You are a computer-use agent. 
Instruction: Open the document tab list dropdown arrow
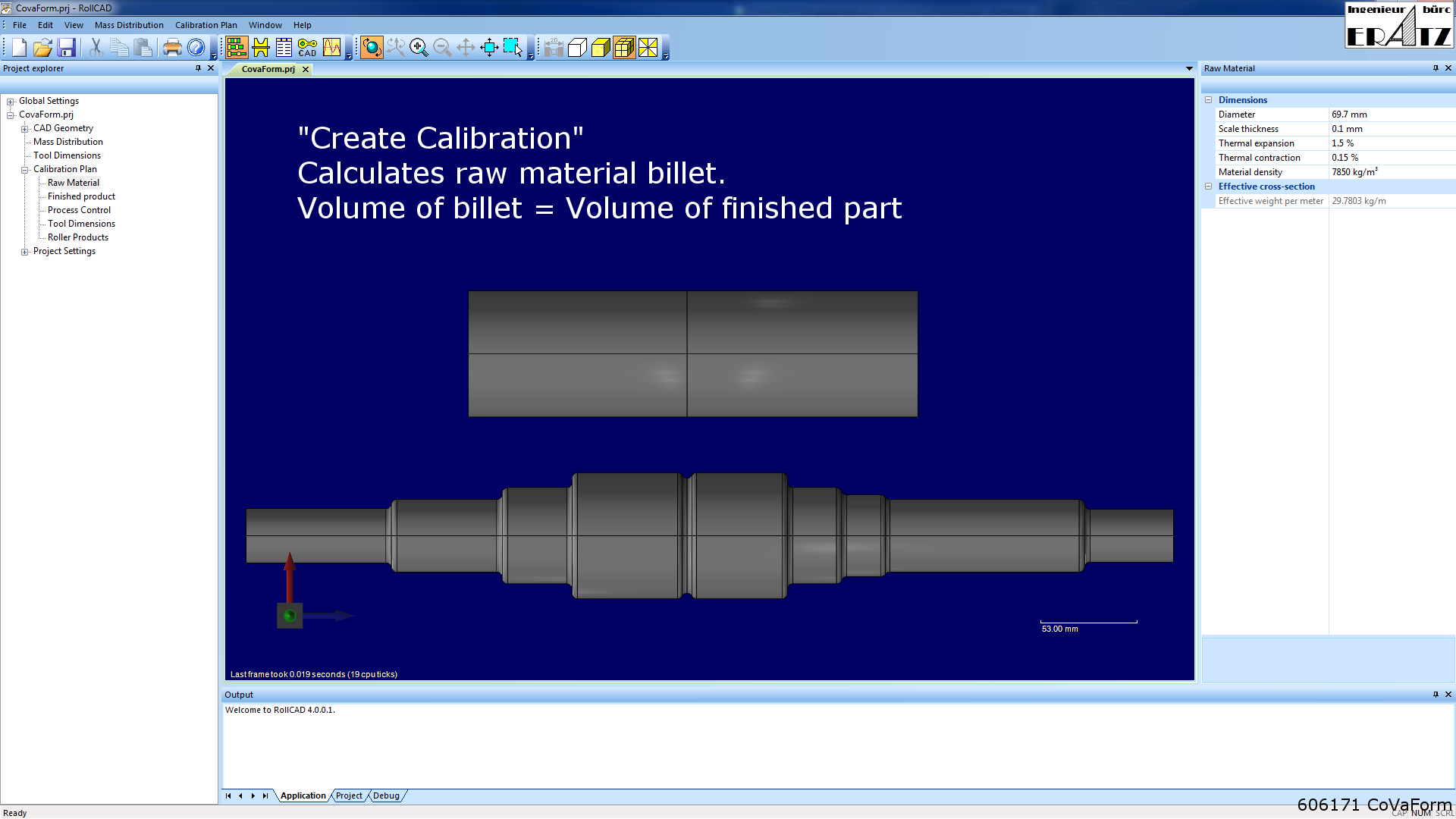(1189, 69)
